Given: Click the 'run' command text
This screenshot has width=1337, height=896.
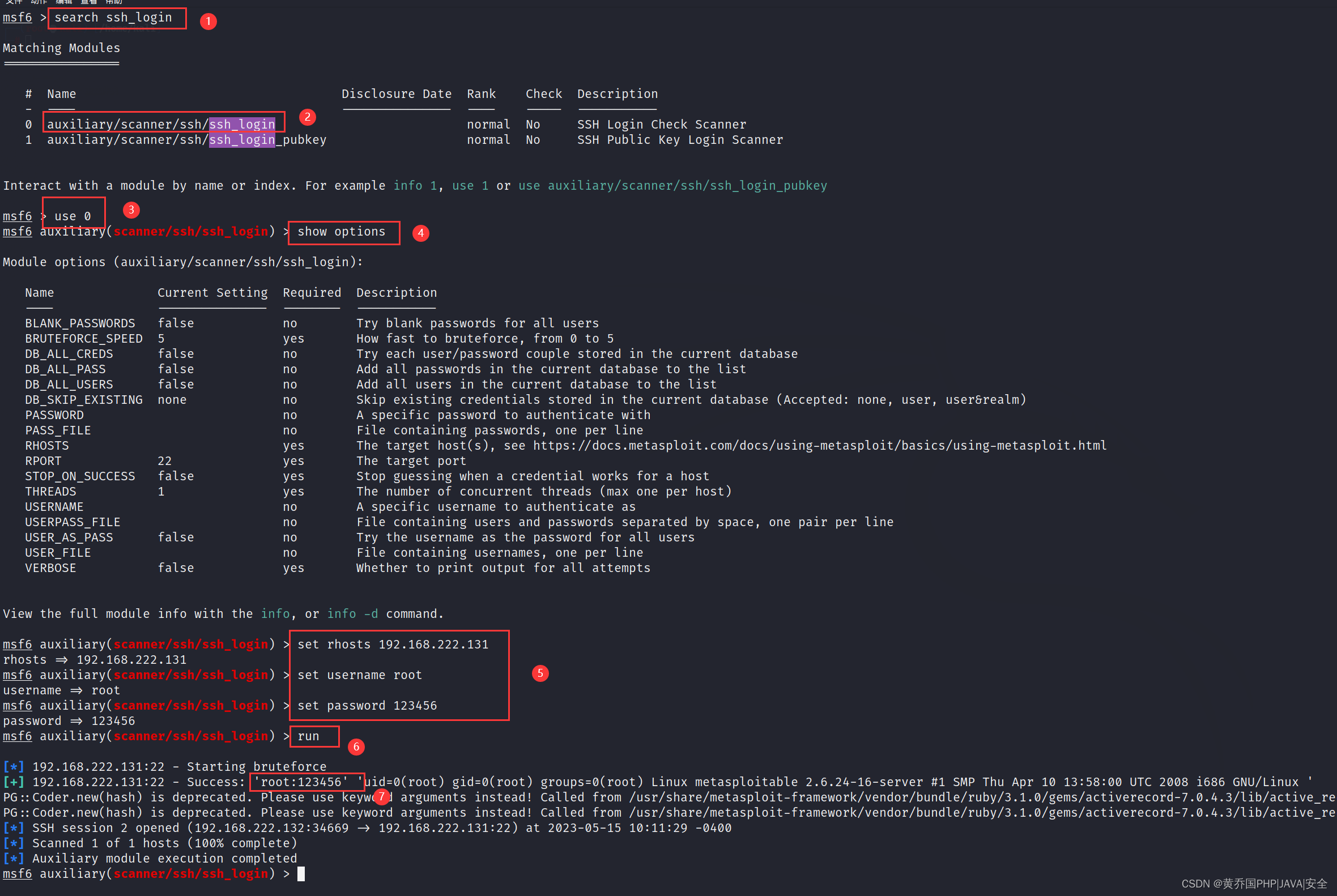Looking at the screenshot, I should pyautogui.click(x=308, y=737).
